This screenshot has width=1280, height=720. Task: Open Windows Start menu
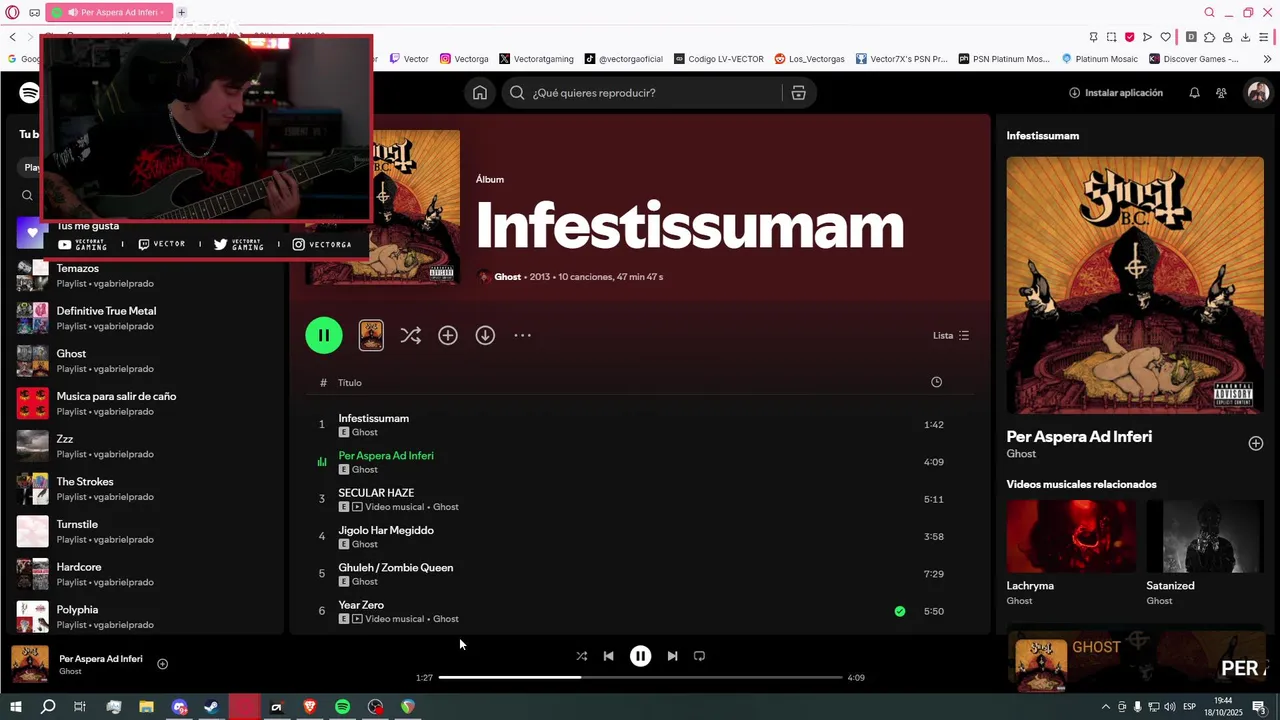pos(15,707)
